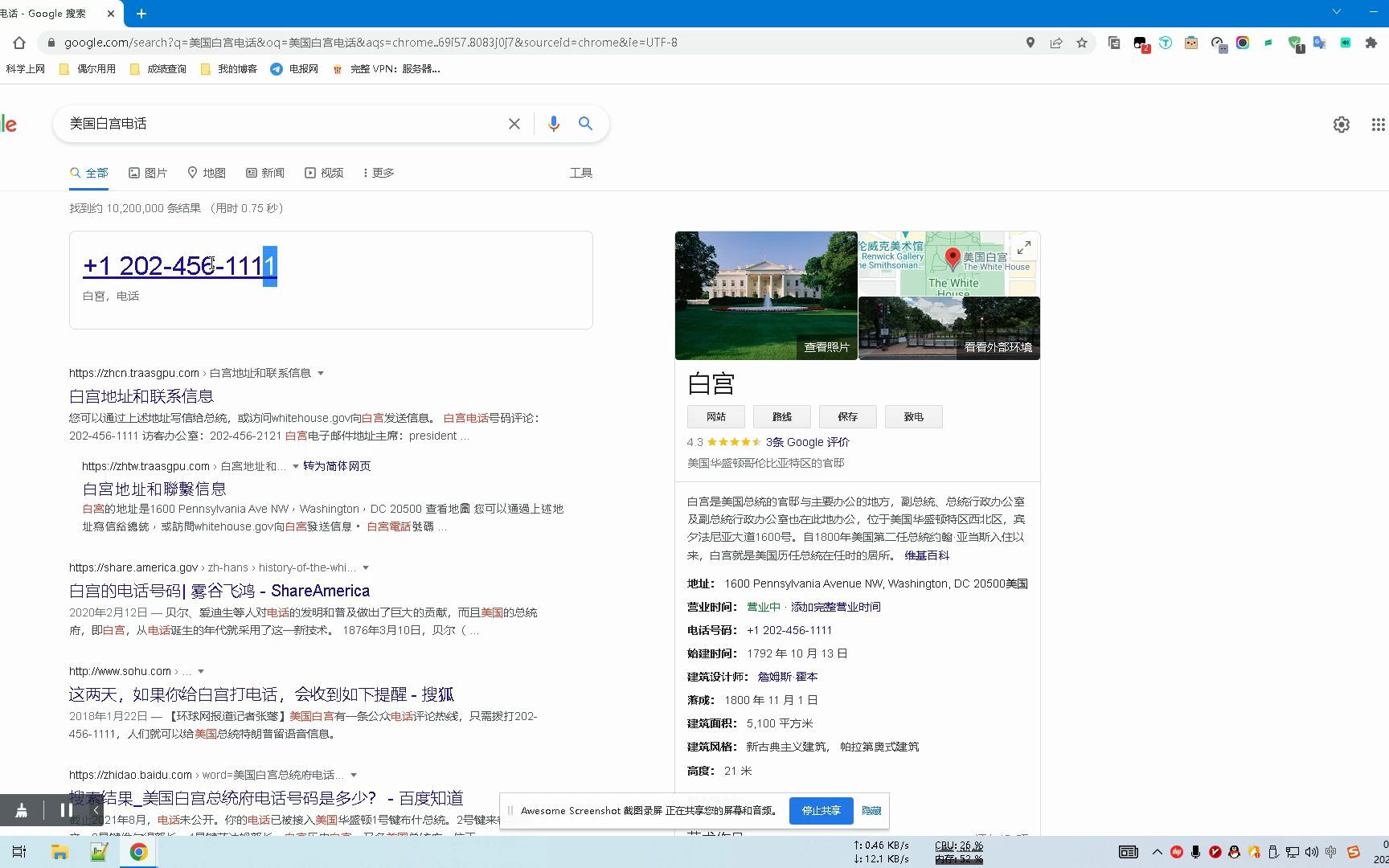
Task: Click into the Google search input box
Action: coord(281,124)
